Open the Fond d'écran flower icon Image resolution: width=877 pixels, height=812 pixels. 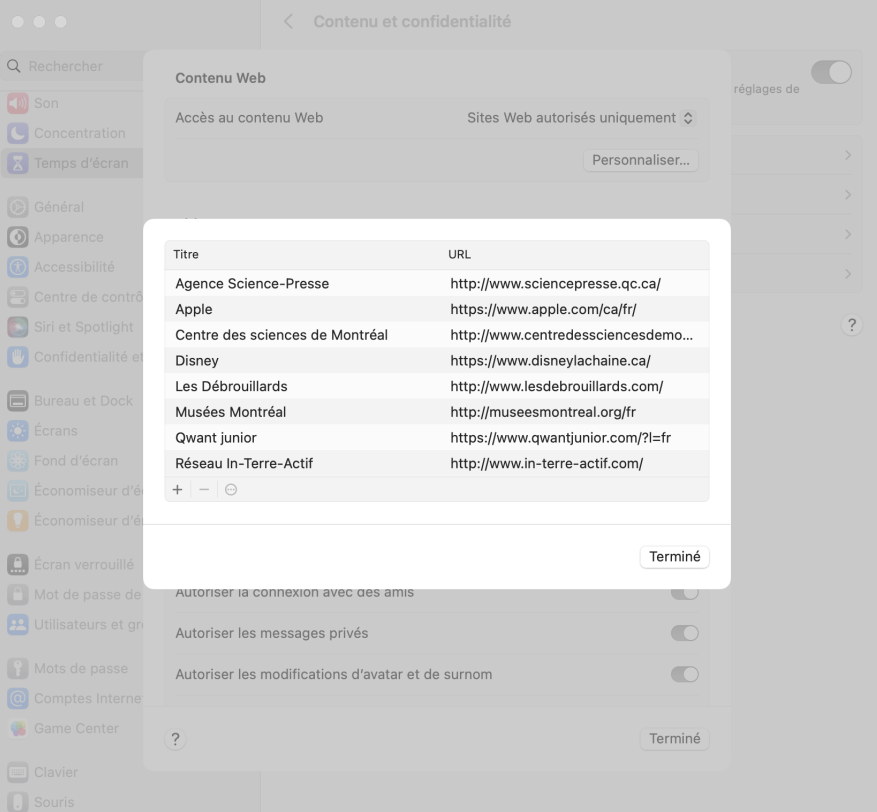18,461
